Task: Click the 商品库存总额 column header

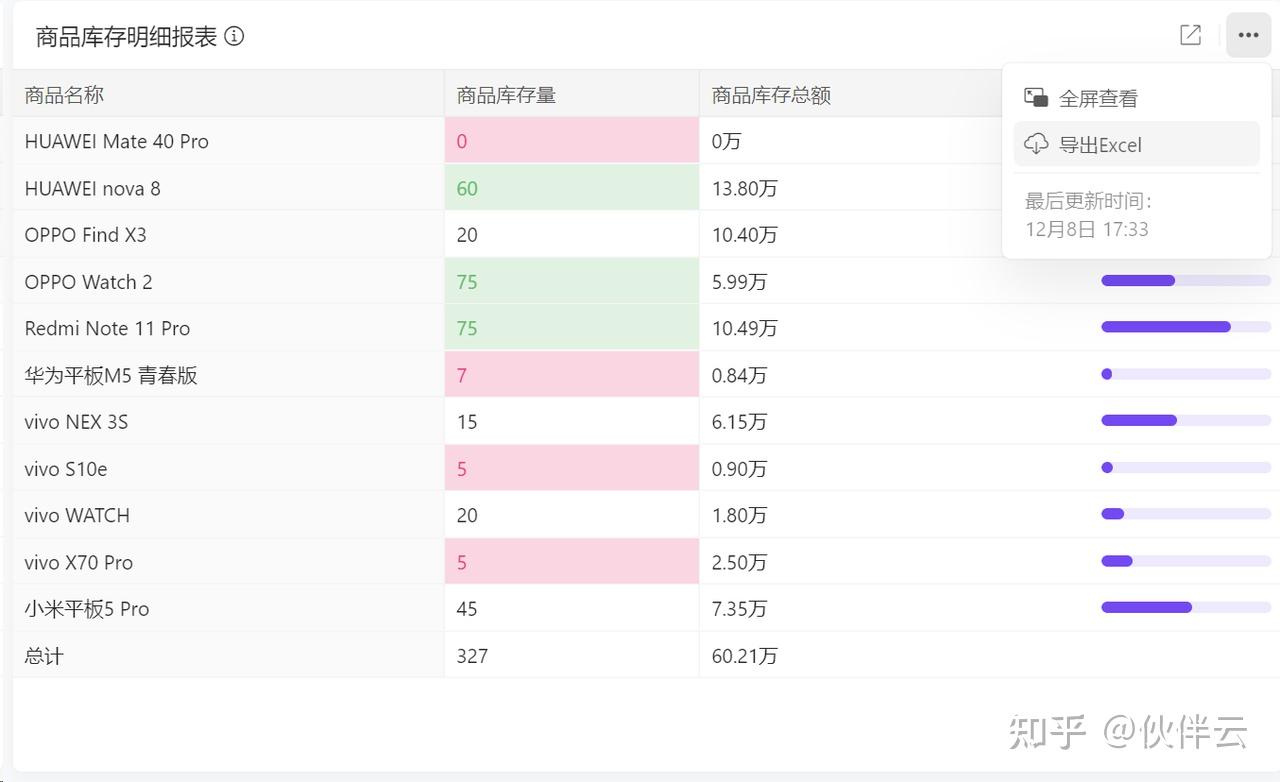Action: coord(771,95)
